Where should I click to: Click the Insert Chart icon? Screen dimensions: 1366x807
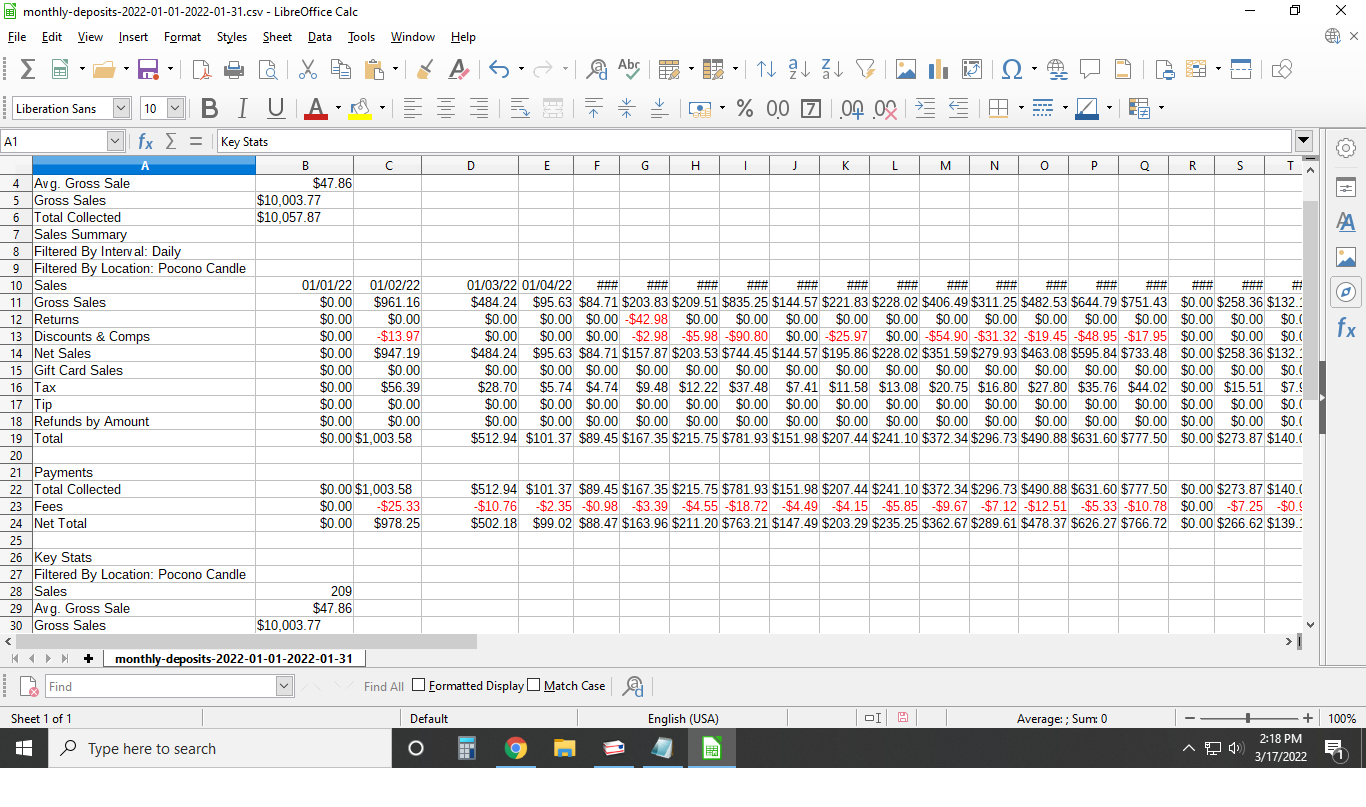point(938,69)
